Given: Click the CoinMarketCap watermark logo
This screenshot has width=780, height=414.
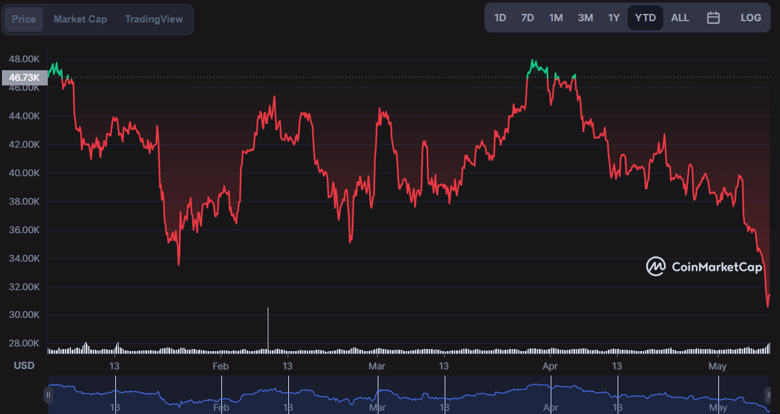Looking at the screenshot, I should point(703,266).
